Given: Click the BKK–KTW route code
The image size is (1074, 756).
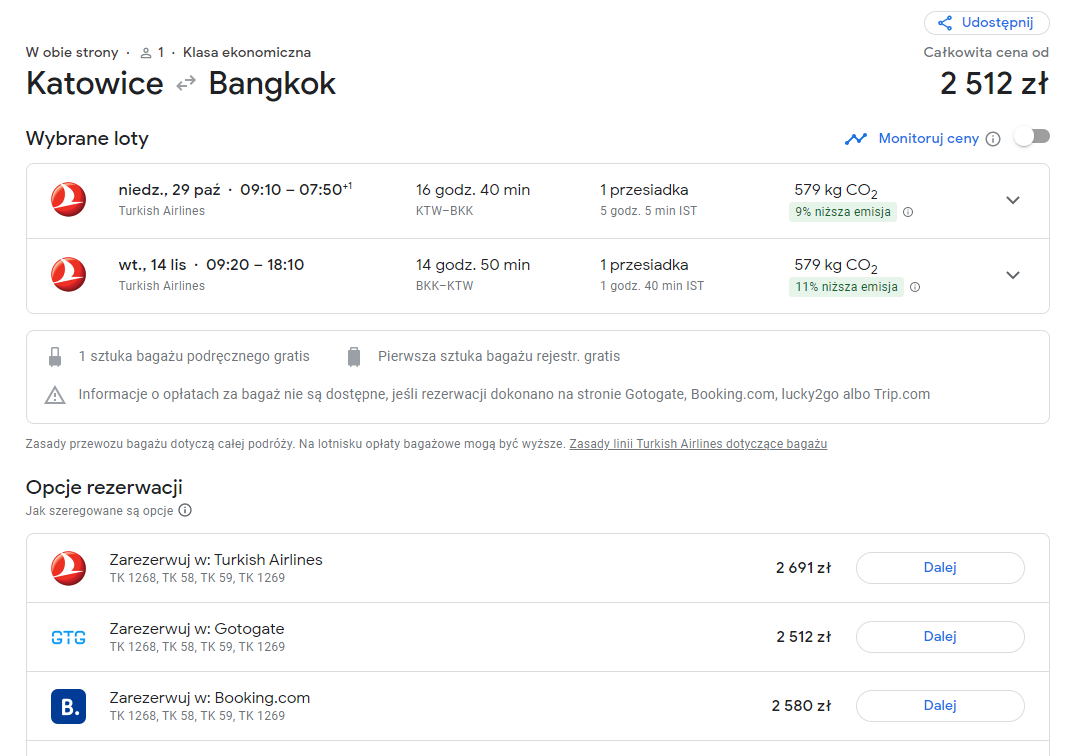Looking at the screenshot, I should point(445,286).
